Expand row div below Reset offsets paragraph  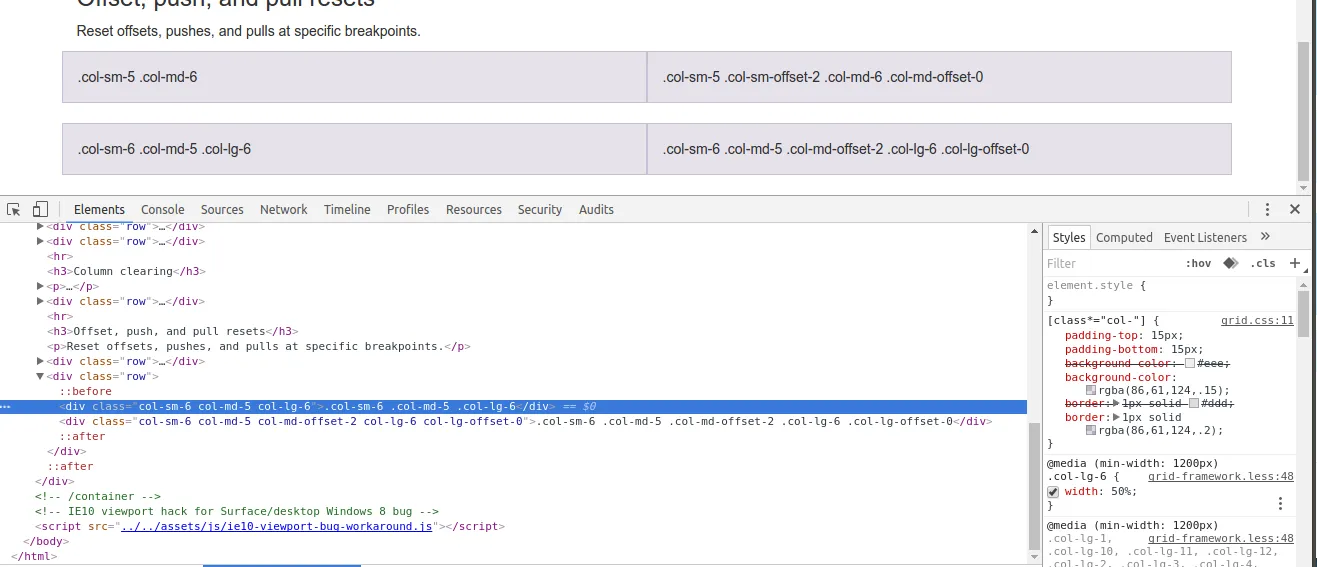click(x=41, y=361)
